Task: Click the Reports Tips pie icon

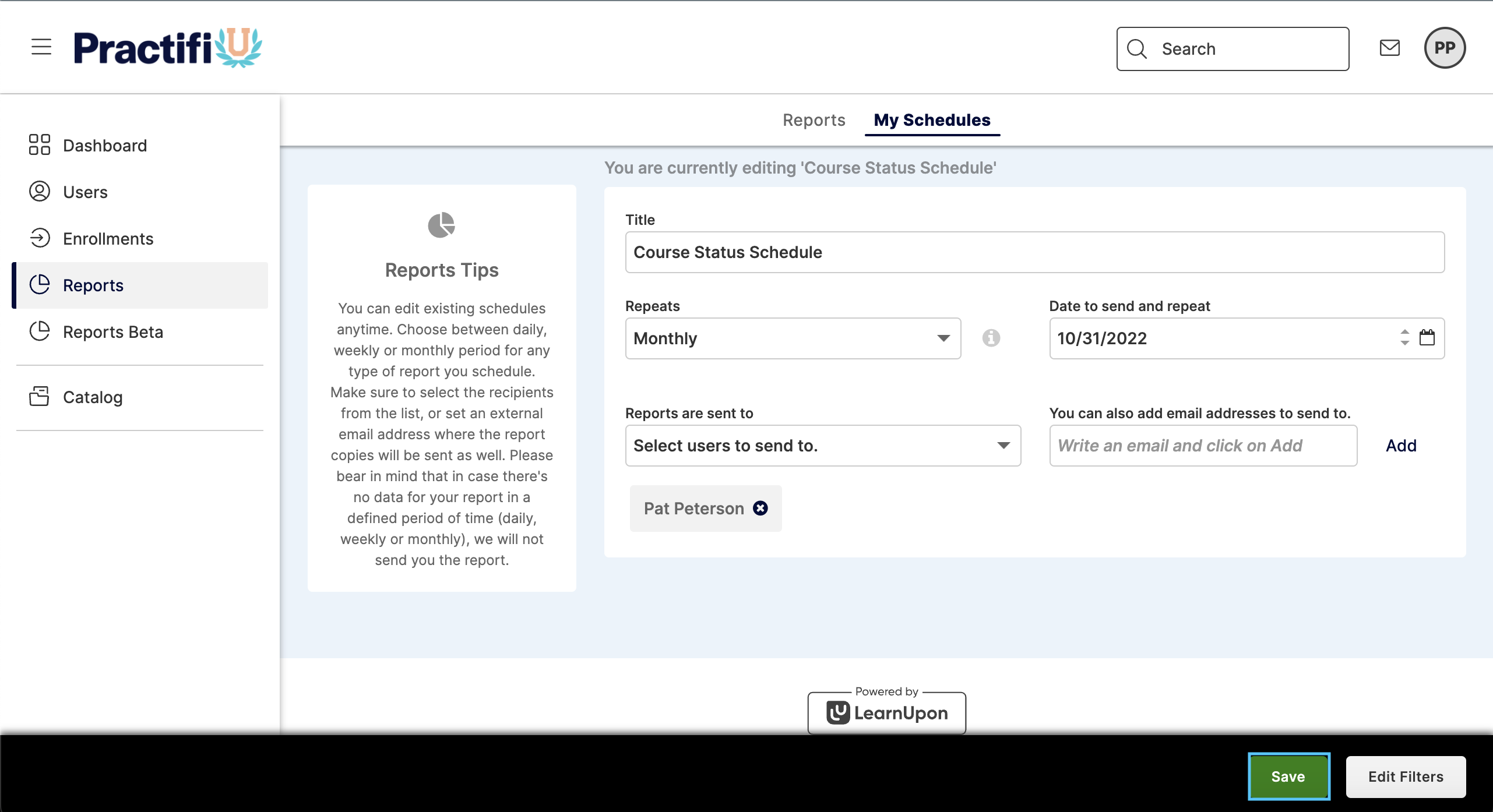Action: 442,225
